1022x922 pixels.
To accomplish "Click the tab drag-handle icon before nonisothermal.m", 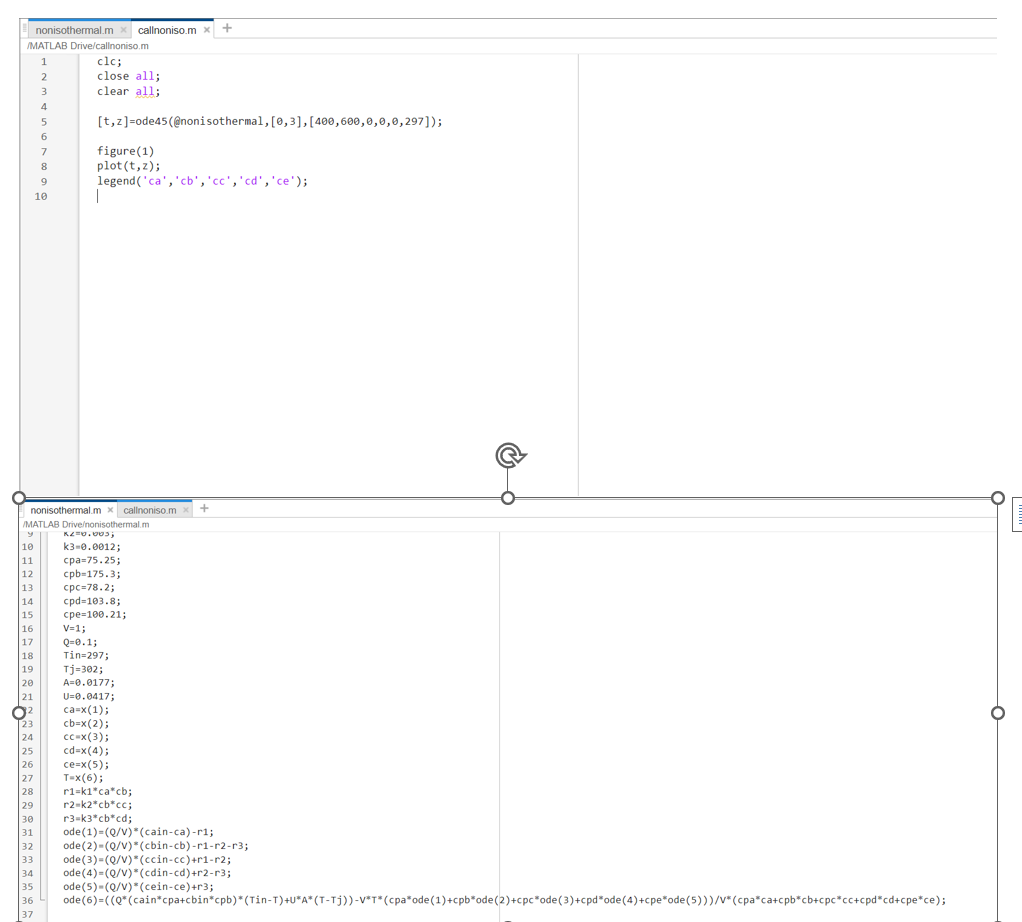I will coord(24,29).
